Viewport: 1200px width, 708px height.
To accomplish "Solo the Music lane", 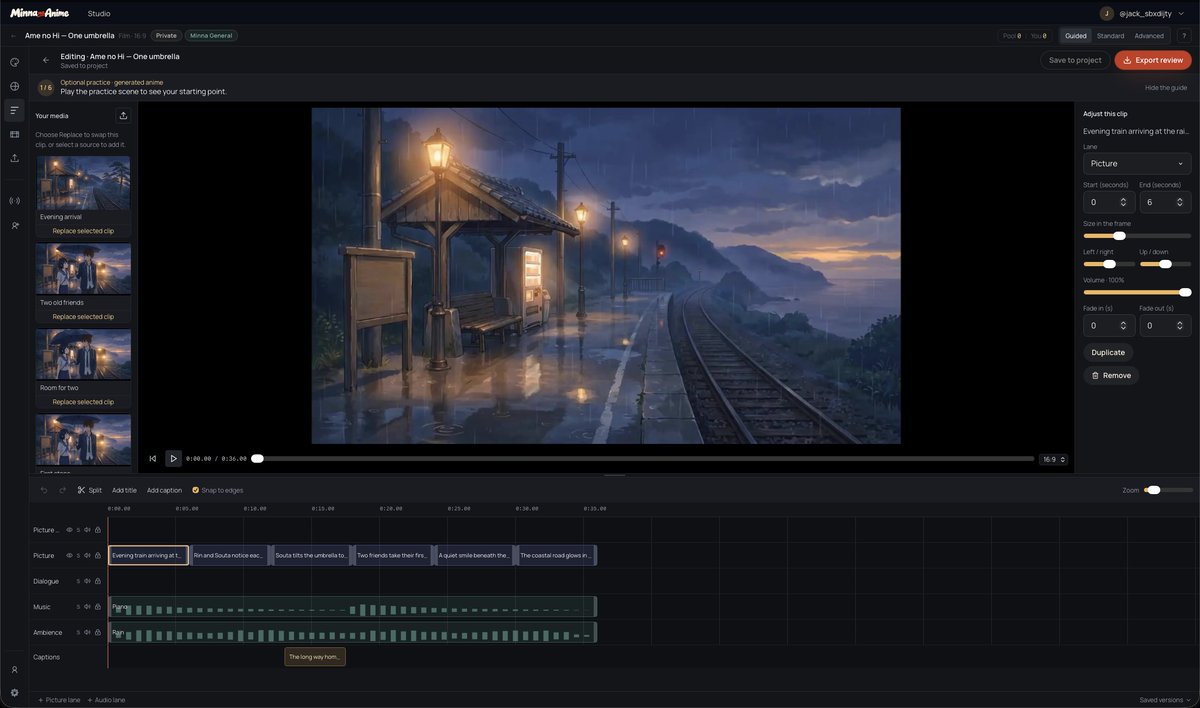I will click(x=78, y=607).
